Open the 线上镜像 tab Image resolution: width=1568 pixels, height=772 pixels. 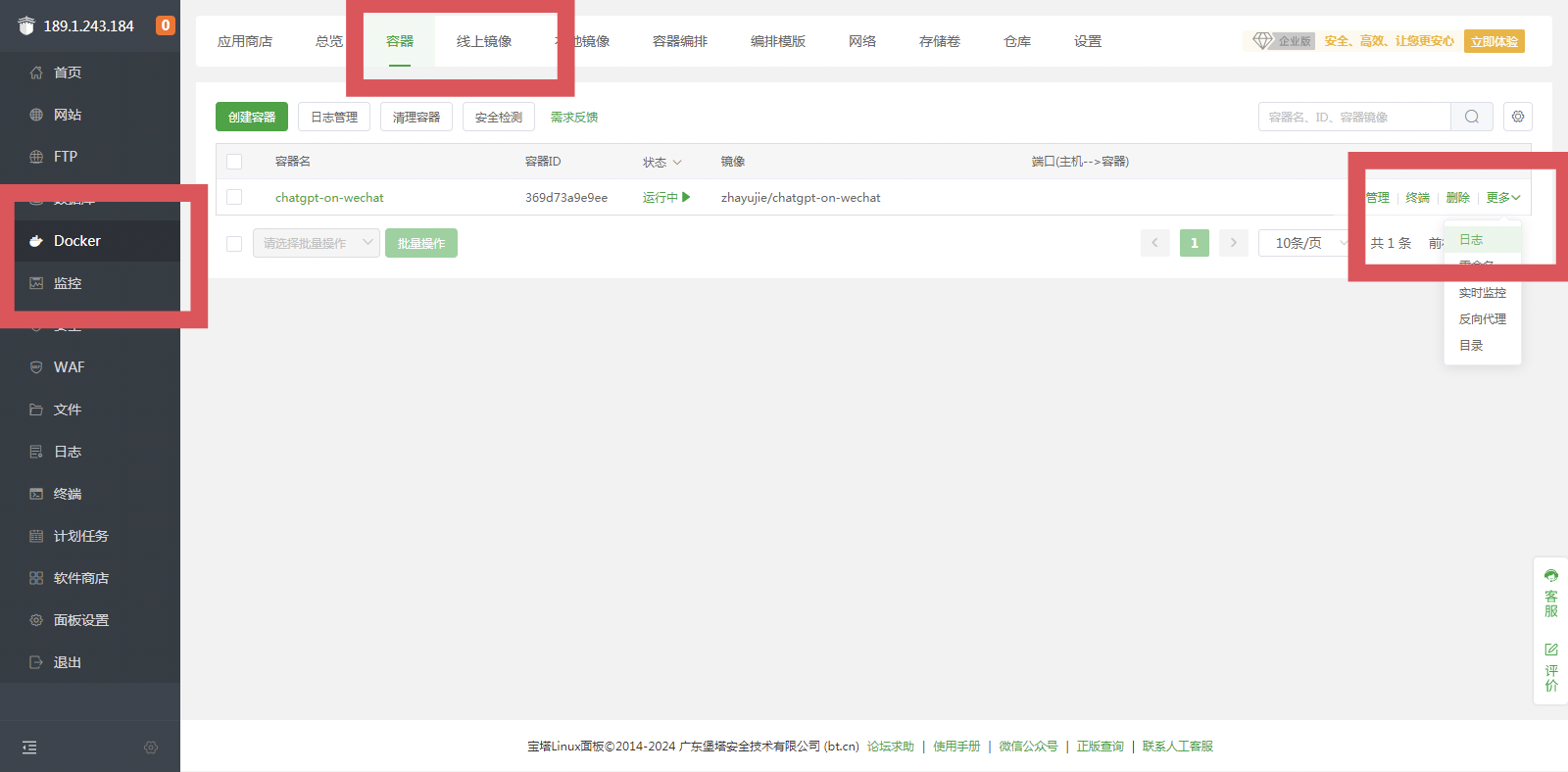[x=484, y=41]
